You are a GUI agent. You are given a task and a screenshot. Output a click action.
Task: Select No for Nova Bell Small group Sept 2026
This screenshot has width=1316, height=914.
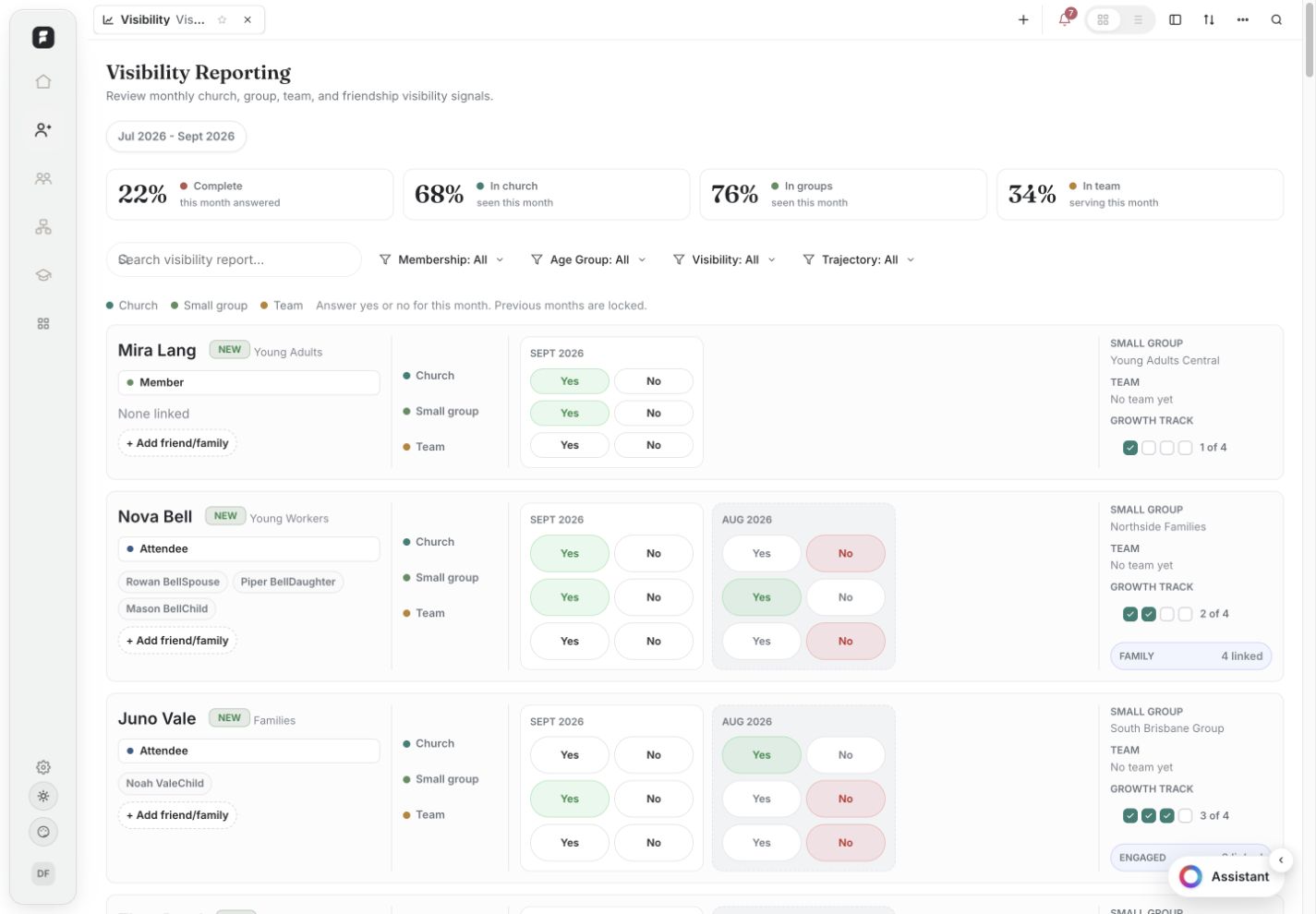tap(654, 597)
